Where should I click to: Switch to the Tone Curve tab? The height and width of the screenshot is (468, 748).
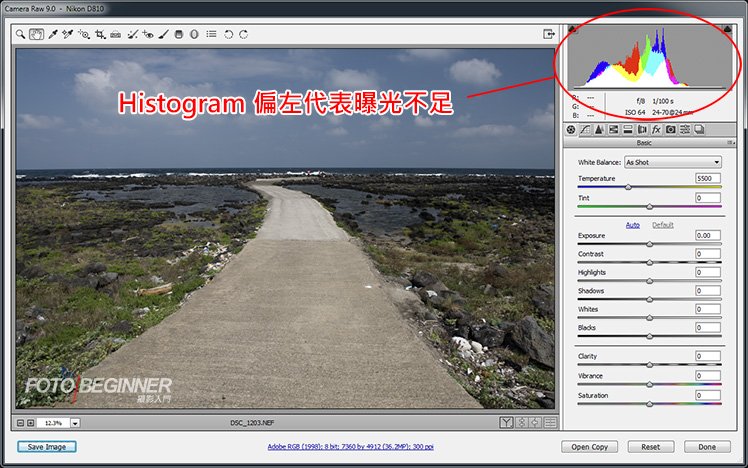(x=585, y=129)
